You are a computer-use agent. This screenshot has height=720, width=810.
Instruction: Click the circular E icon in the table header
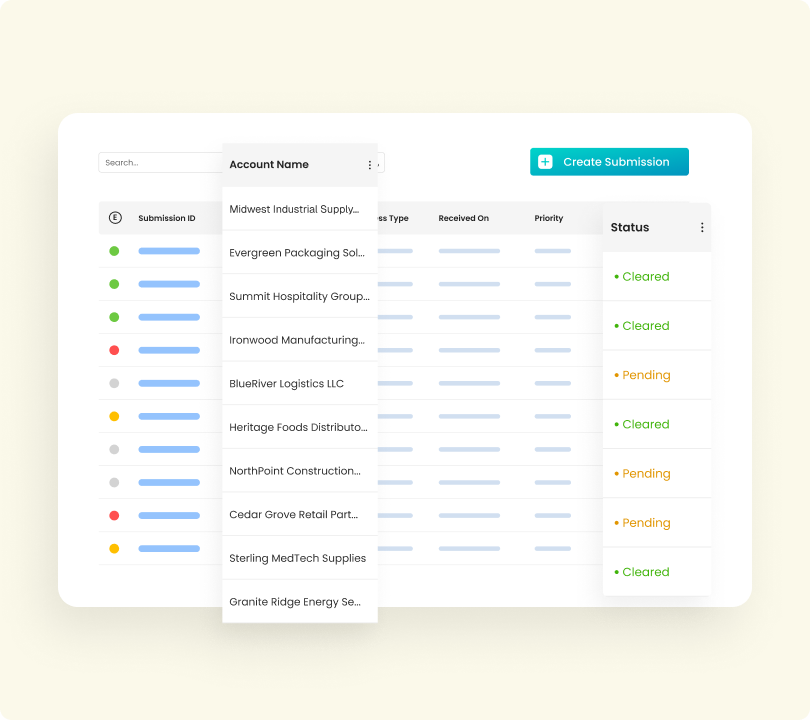[x=113, y=217]
